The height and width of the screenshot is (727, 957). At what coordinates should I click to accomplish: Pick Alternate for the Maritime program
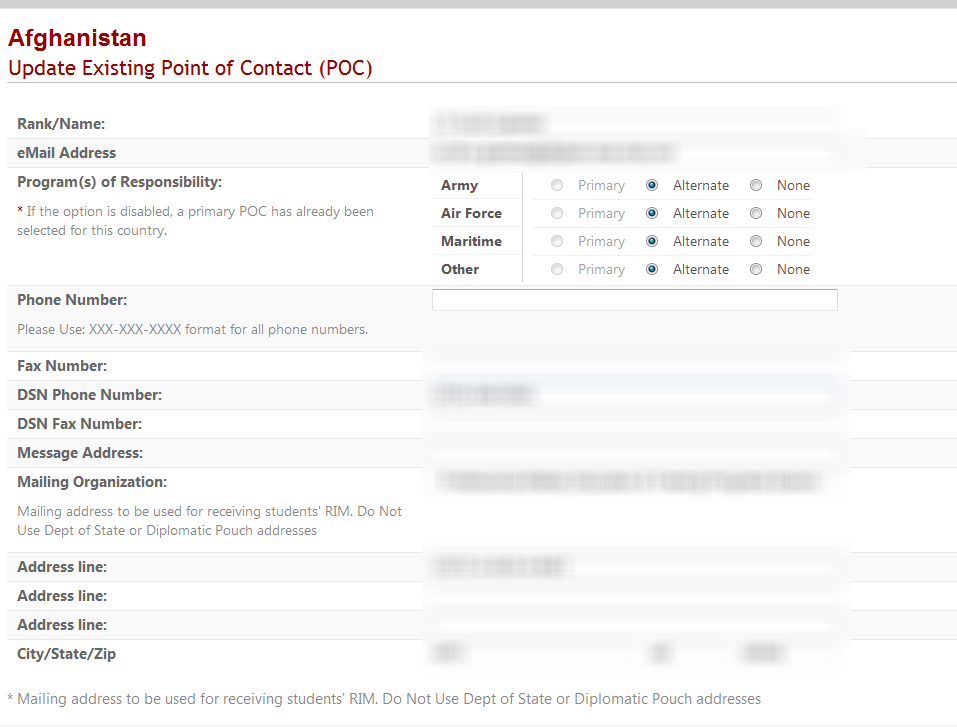pyautogui.click(x=652, y=241)
